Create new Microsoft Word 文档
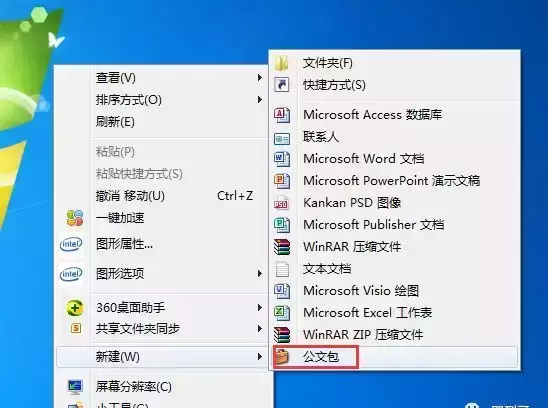This screenshot has width=548, height=408. click(x=363, y=159)
